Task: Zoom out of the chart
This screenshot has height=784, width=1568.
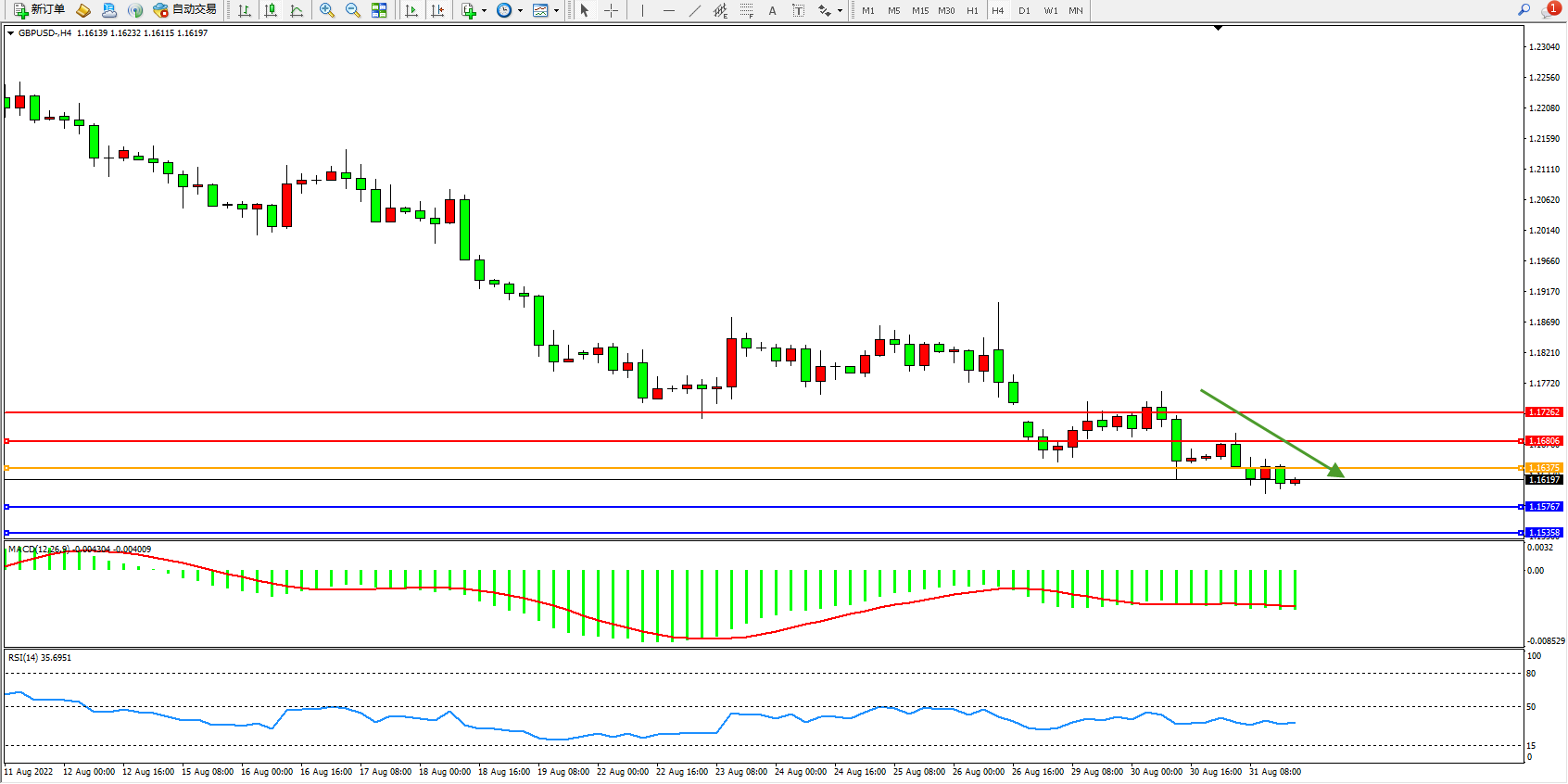Action: point(353,10)
